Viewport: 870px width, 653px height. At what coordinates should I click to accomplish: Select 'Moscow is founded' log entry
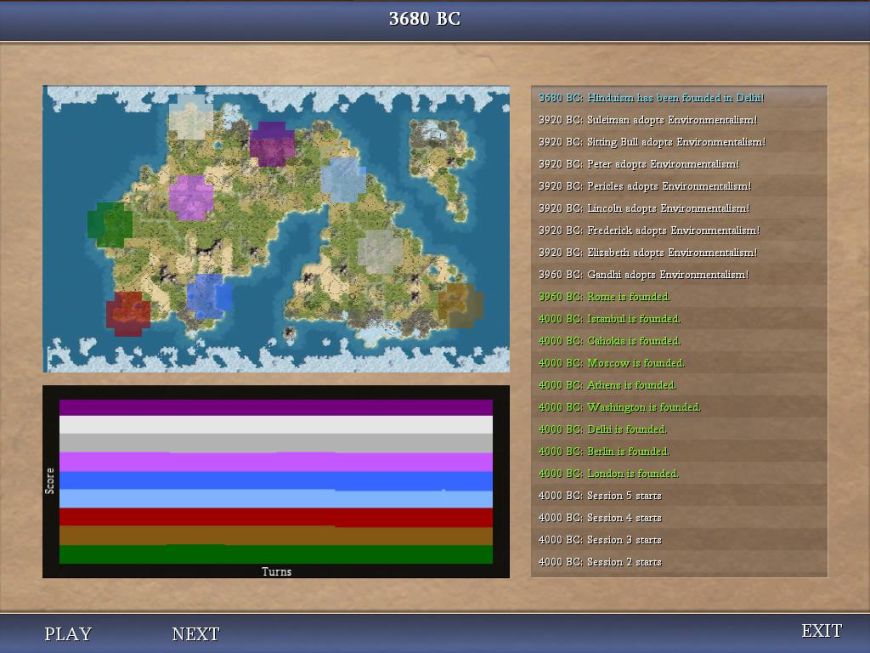click(x=679, y=363)
